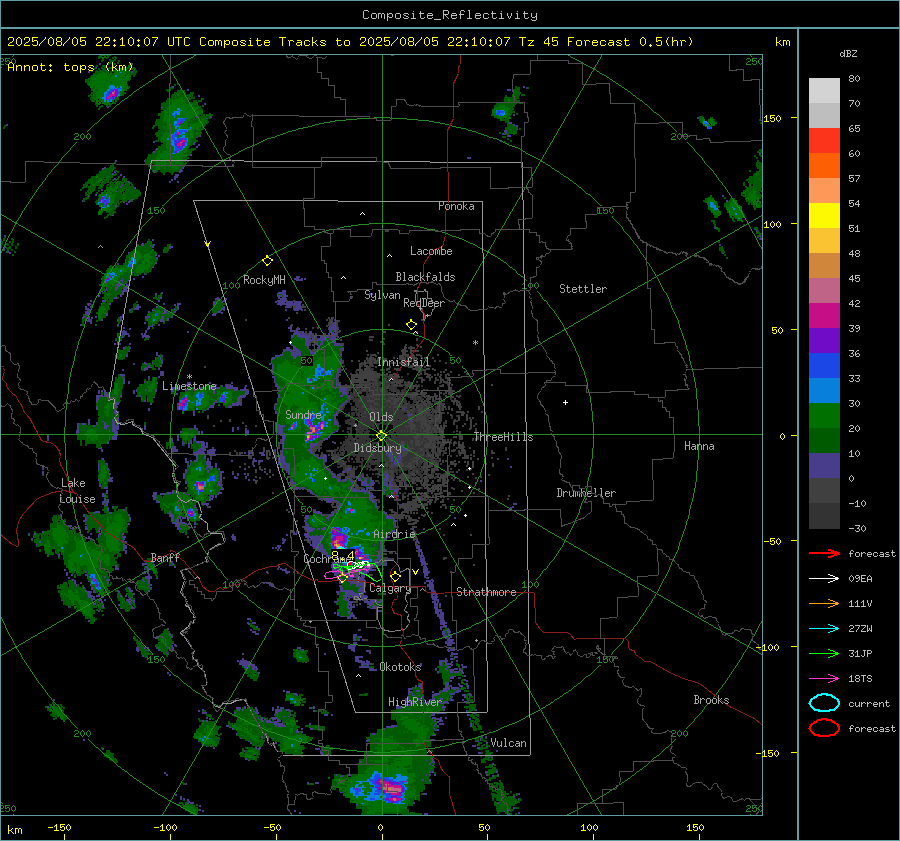Pick the brown 48-45 dBZ swatch

point(824,266)
